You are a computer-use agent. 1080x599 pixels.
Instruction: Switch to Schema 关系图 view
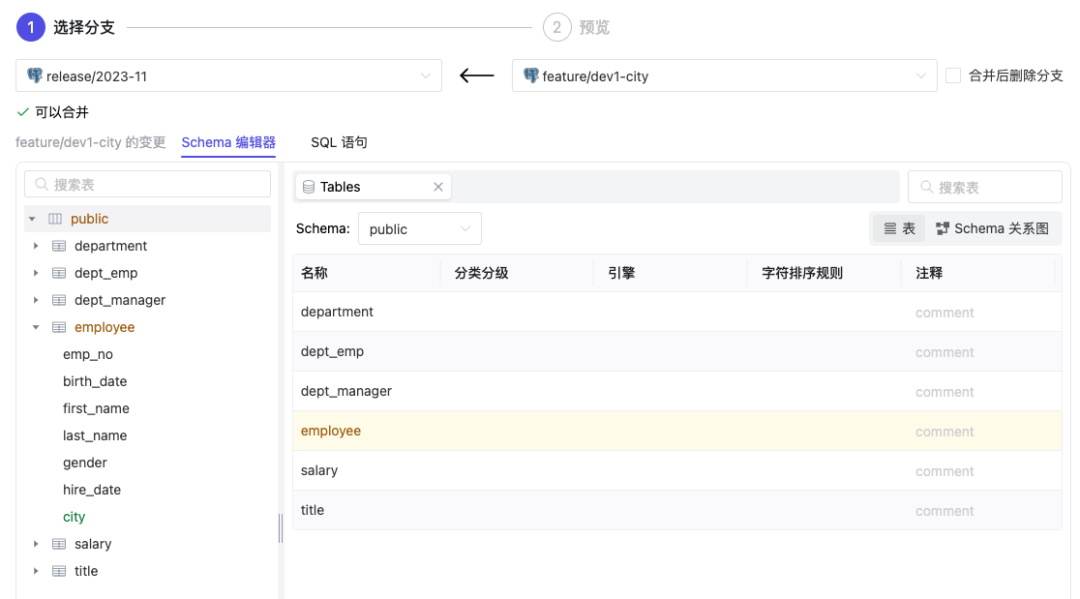tap(992, 229)
